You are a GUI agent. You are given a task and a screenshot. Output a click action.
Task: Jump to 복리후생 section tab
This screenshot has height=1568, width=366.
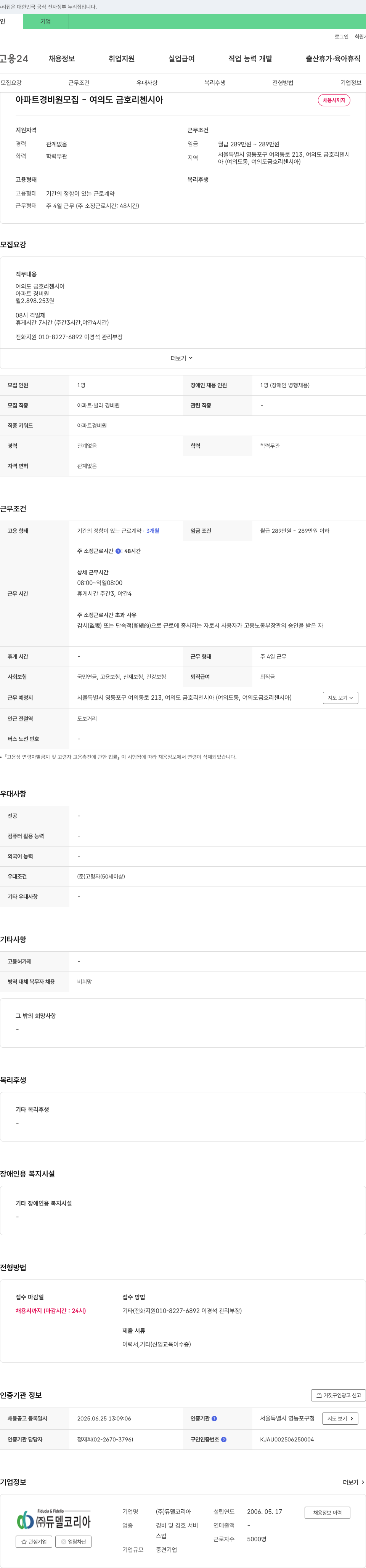[215, 83]
